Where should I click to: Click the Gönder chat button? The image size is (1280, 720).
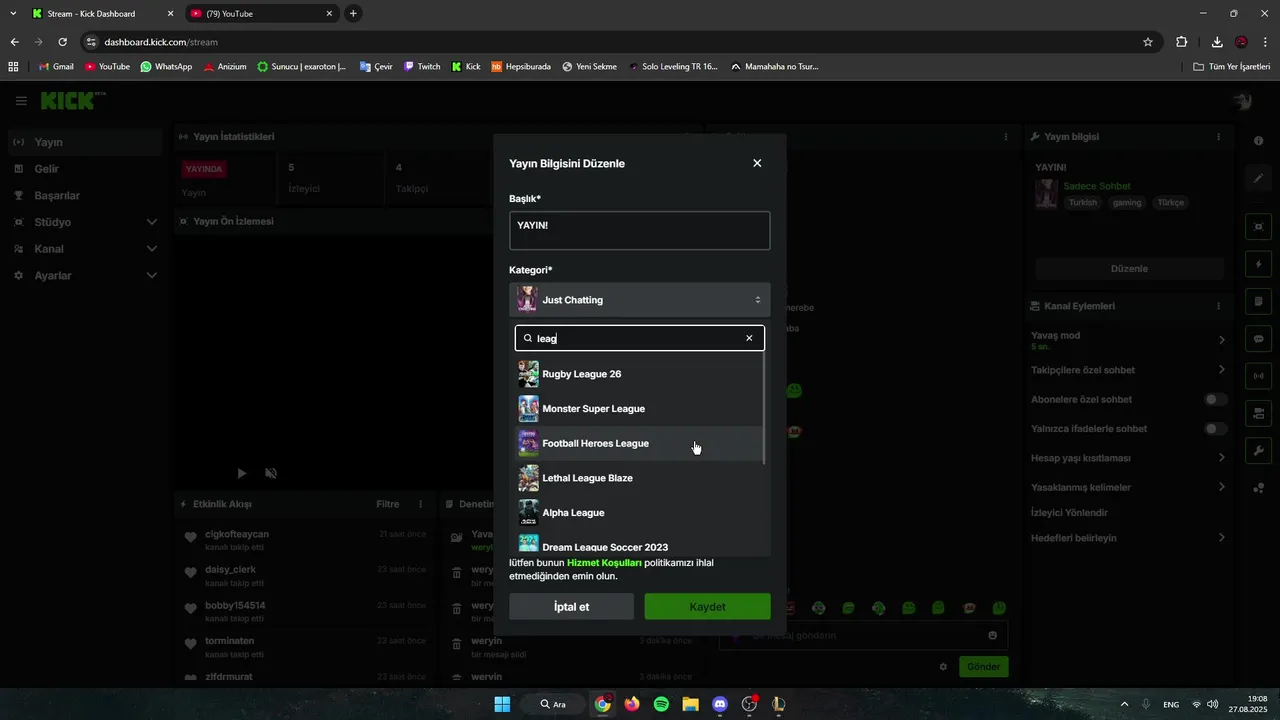click(983, 667)
